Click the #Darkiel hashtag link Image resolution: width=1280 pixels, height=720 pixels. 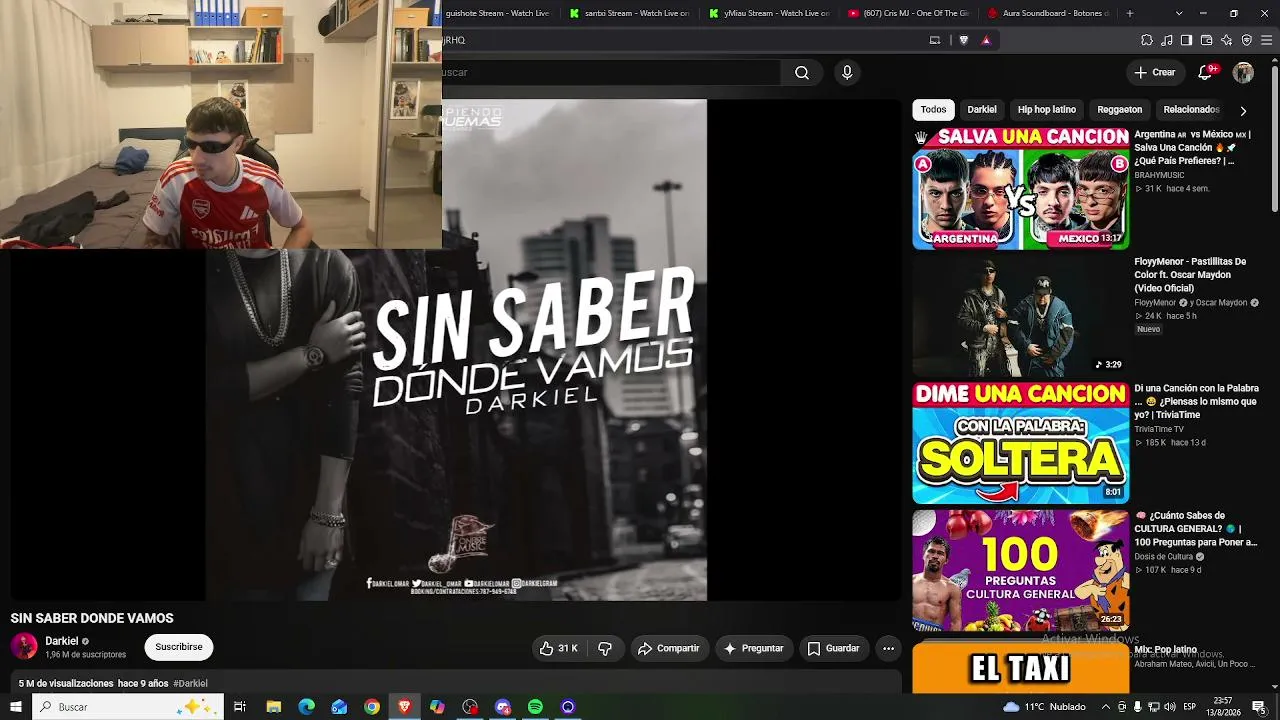click(x=190, y=684)
